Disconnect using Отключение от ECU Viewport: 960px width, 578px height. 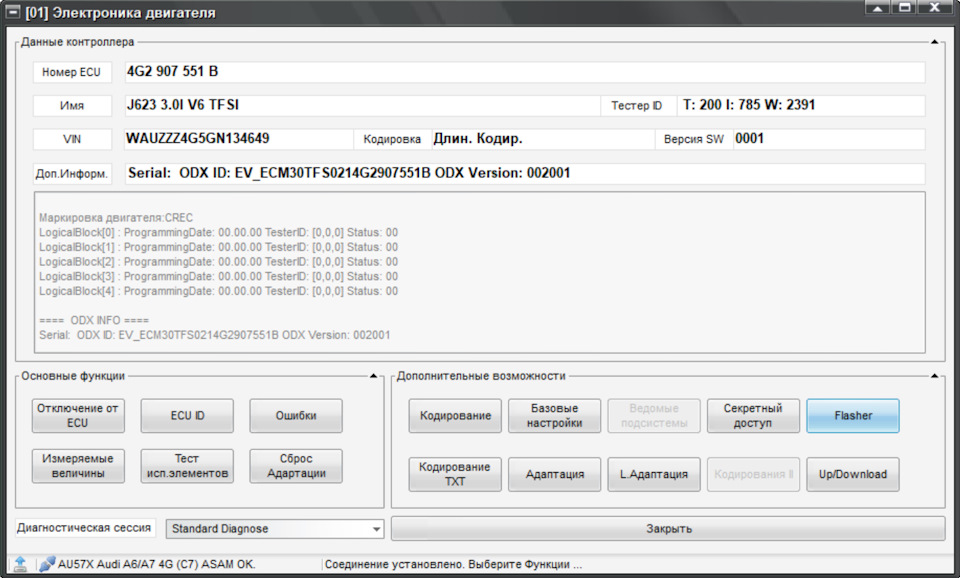[x=77, y=415]
